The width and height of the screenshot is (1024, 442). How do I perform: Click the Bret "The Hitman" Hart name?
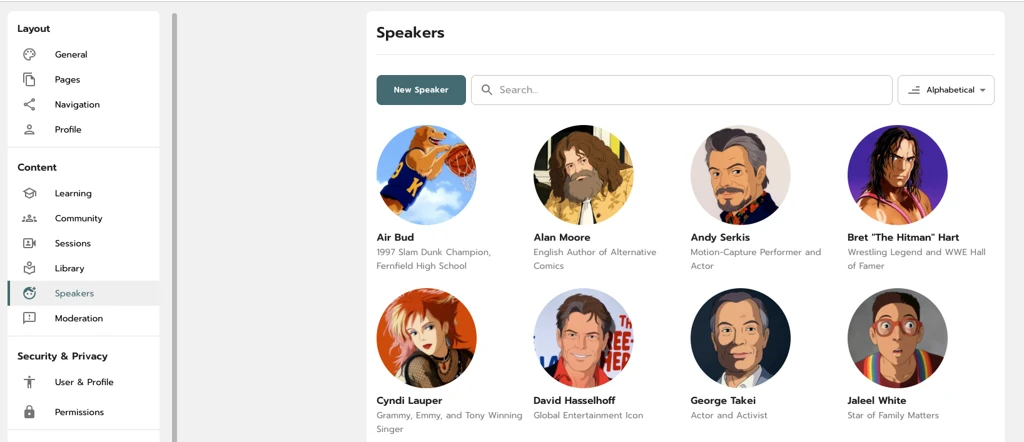click(903, 237)
